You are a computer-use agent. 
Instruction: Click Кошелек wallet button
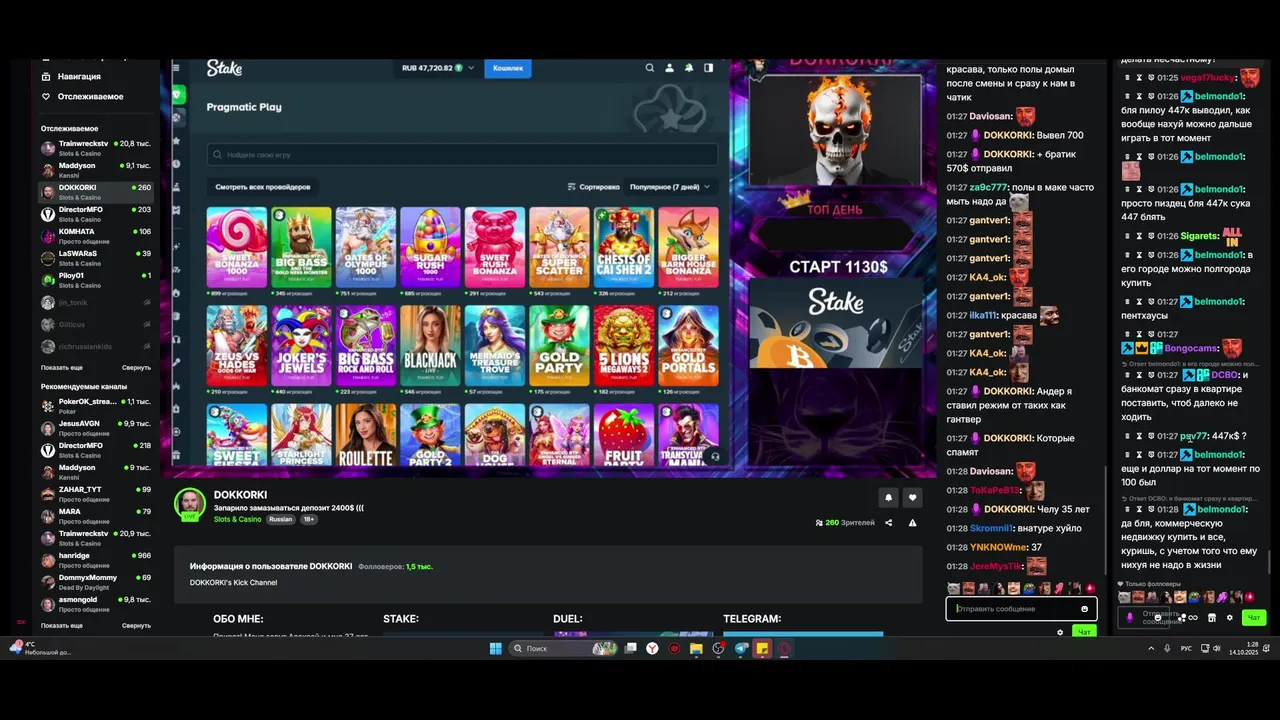508,68
